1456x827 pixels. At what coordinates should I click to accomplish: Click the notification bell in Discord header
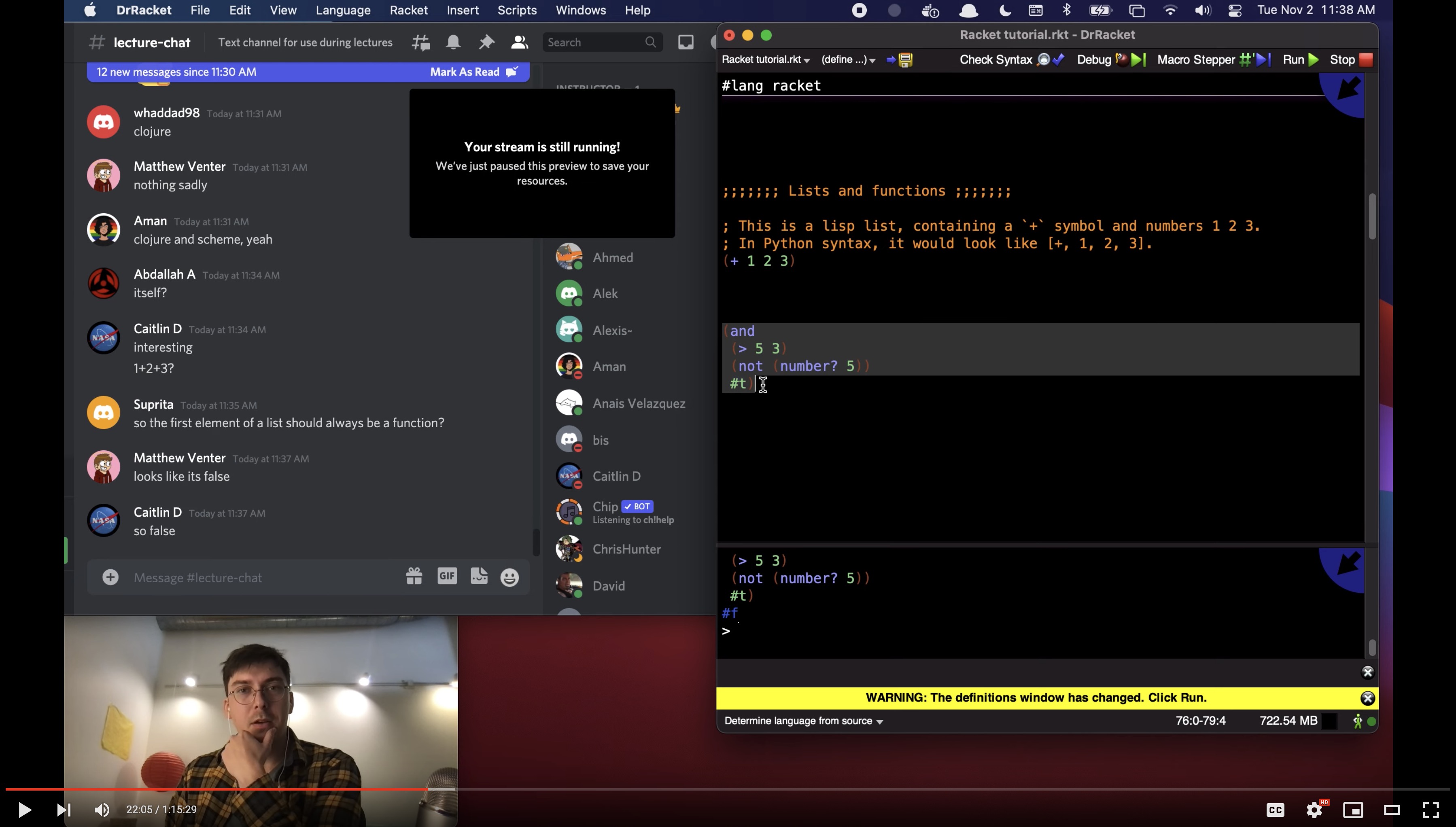tap(453, 42)
